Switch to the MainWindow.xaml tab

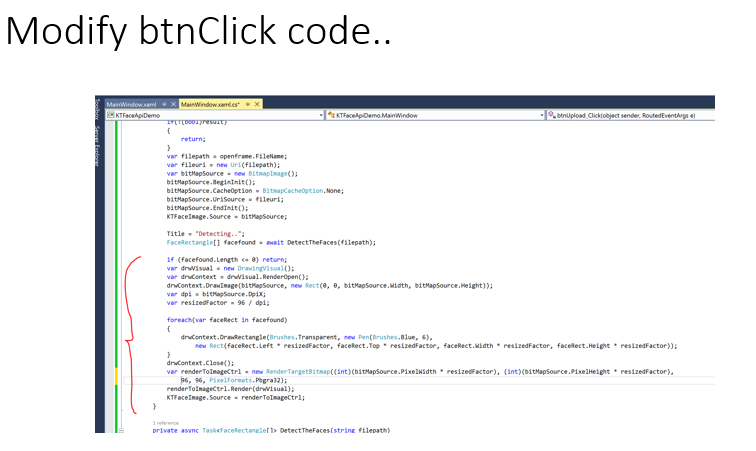click(x=130, y=104)
